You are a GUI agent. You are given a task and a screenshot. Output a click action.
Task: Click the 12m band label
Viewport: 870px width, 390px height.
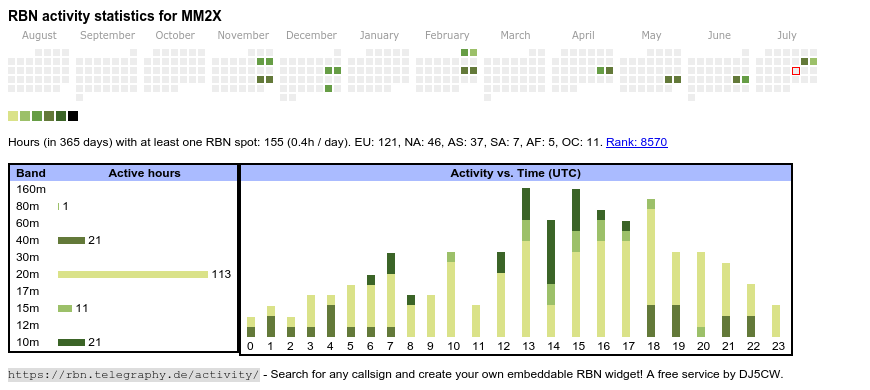pyautogui.click(x=28, y=325)
